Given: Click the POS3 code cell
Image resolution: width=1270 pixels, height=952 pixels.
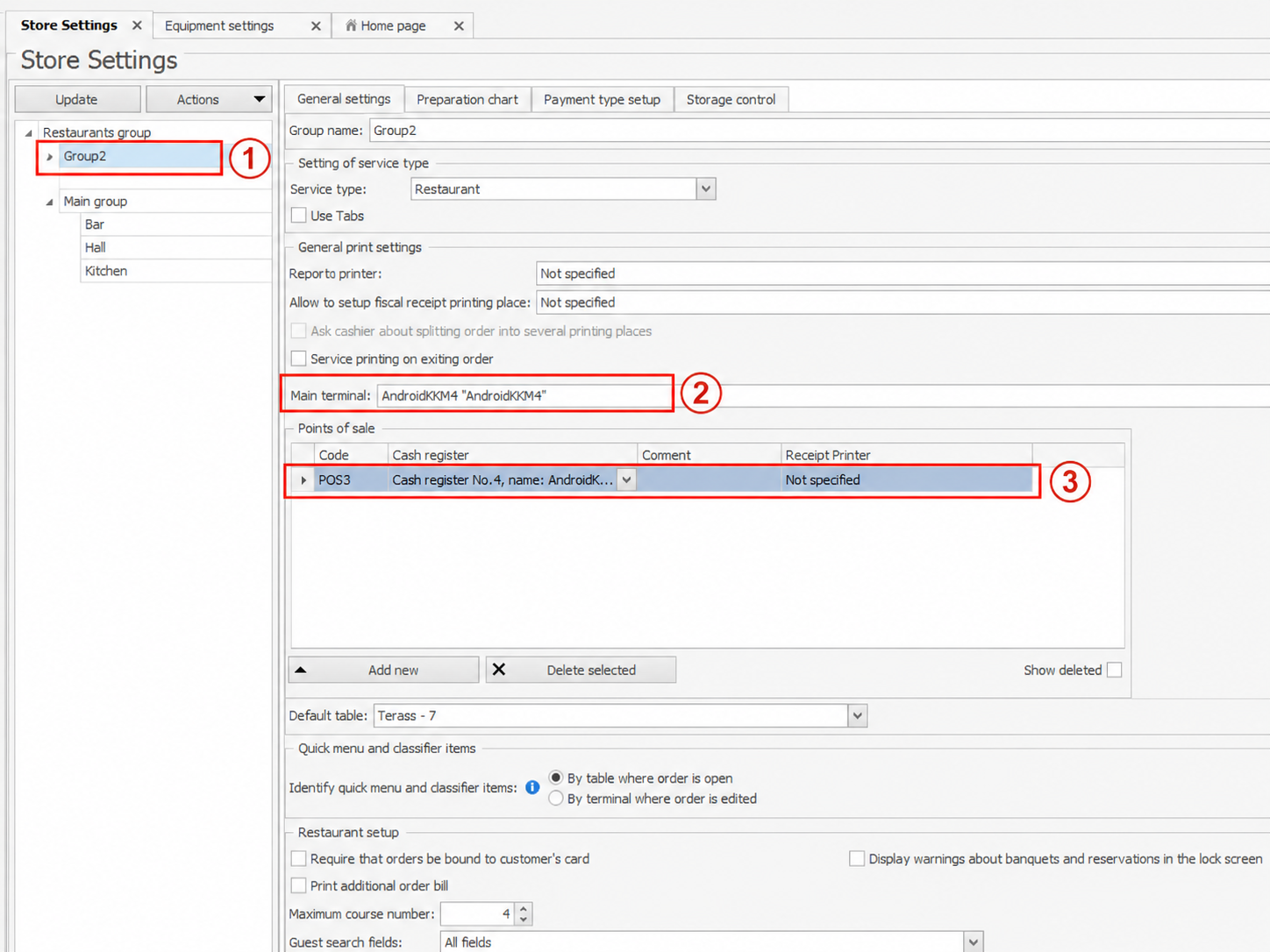Looking at the screenshot, I should pos(351,480).
